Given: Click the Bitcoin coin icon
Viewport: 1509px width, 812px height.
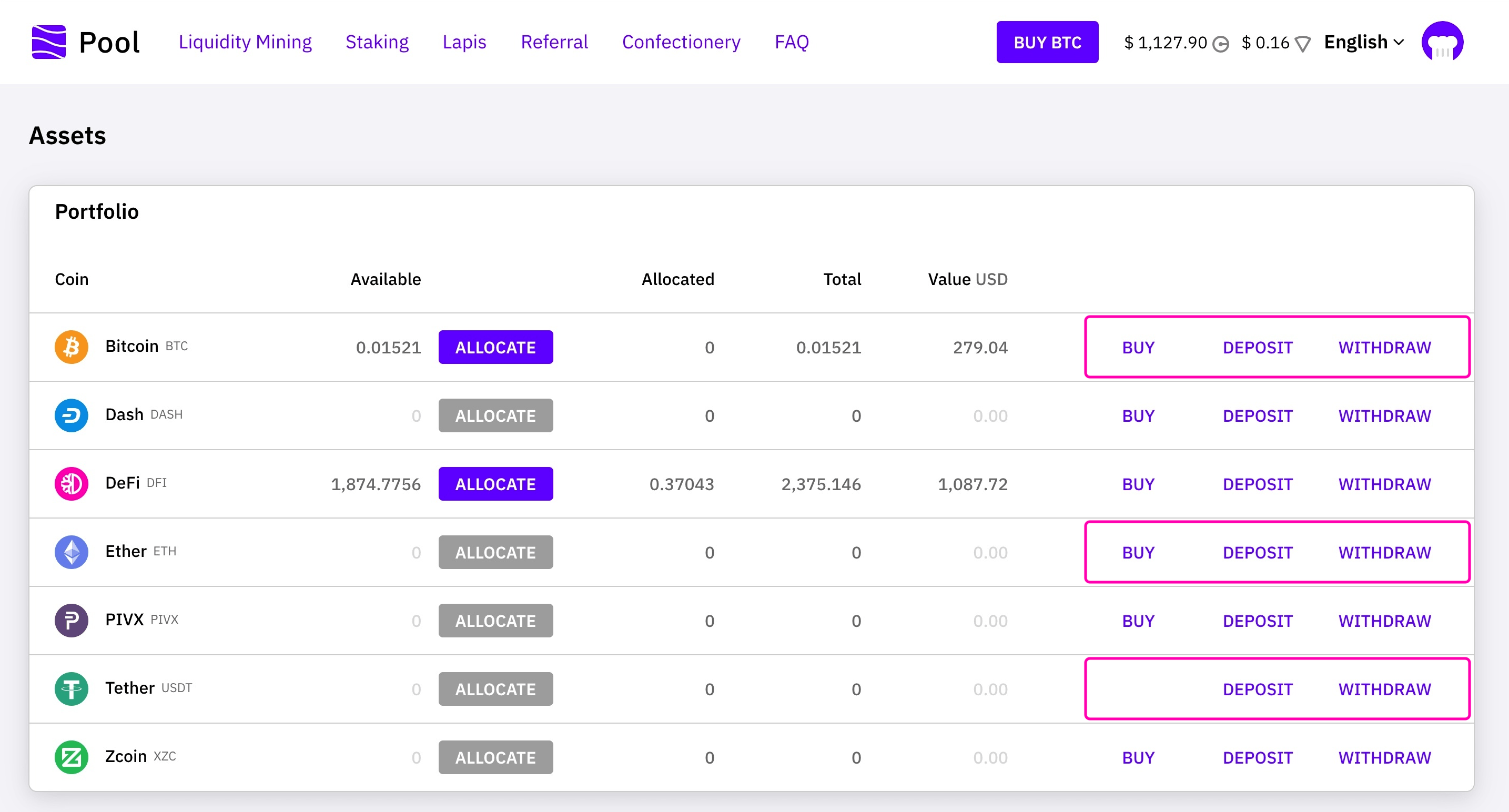Looking at the screenshot, I should [72, 347].
